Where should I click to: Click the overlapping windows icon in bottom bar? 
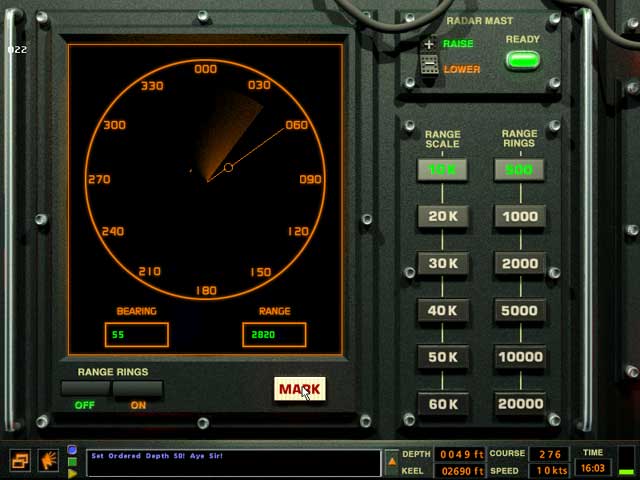(x=20, y=461)
